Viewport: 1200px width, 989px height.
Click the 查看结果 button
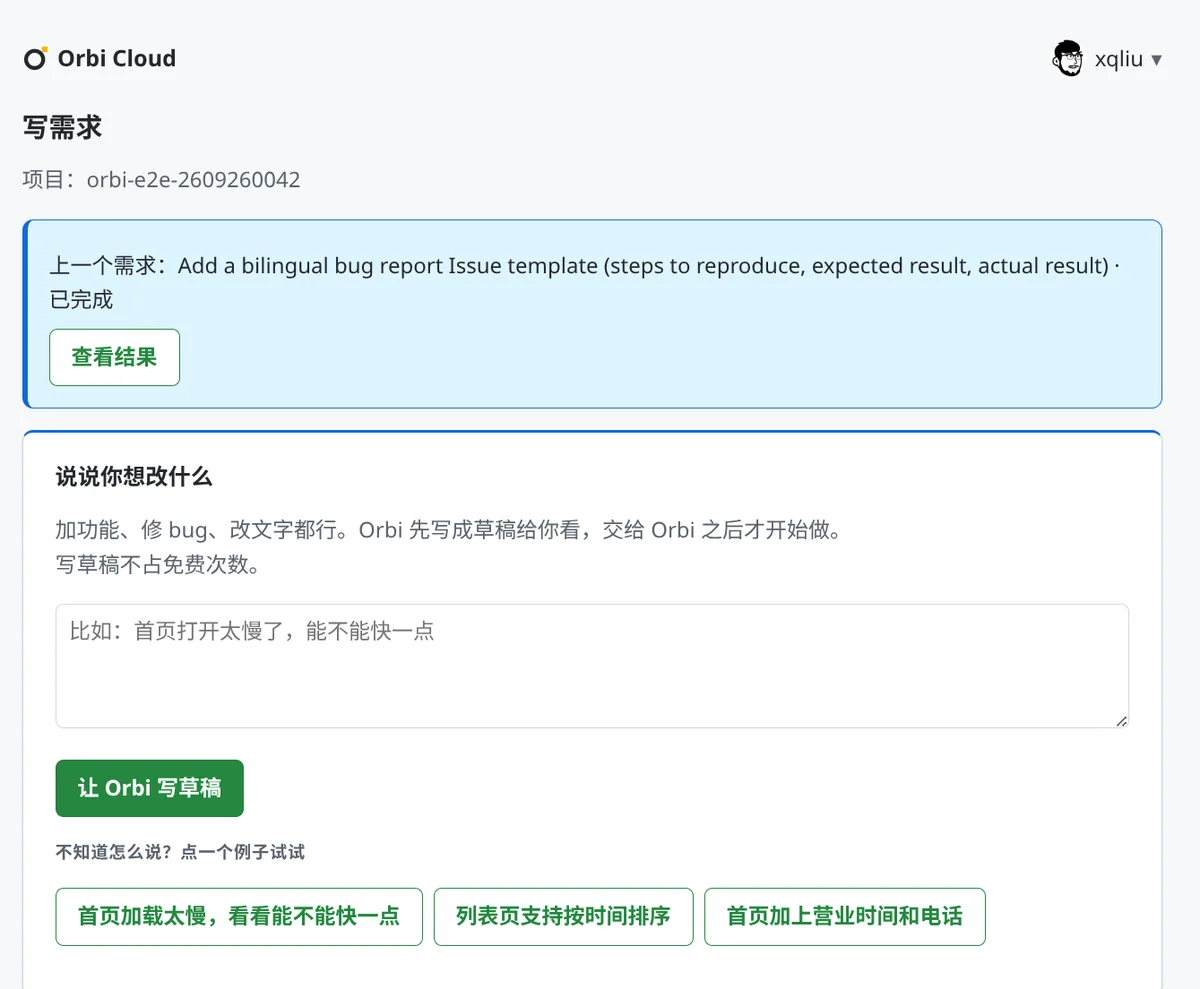[114, 357]
